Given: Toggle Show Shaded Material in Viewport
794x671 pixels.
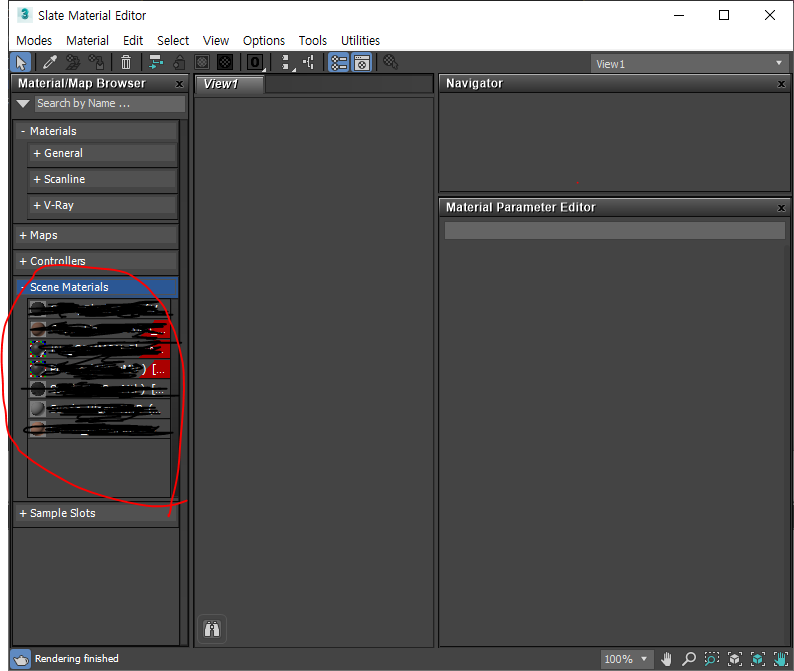Looking at the screenshot, I should [x=202, y=63].
